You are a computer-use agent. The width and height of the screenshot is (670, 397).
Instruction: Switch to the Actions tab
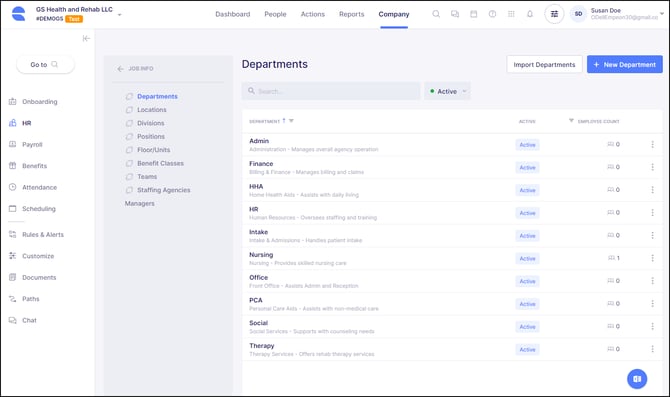313,14
